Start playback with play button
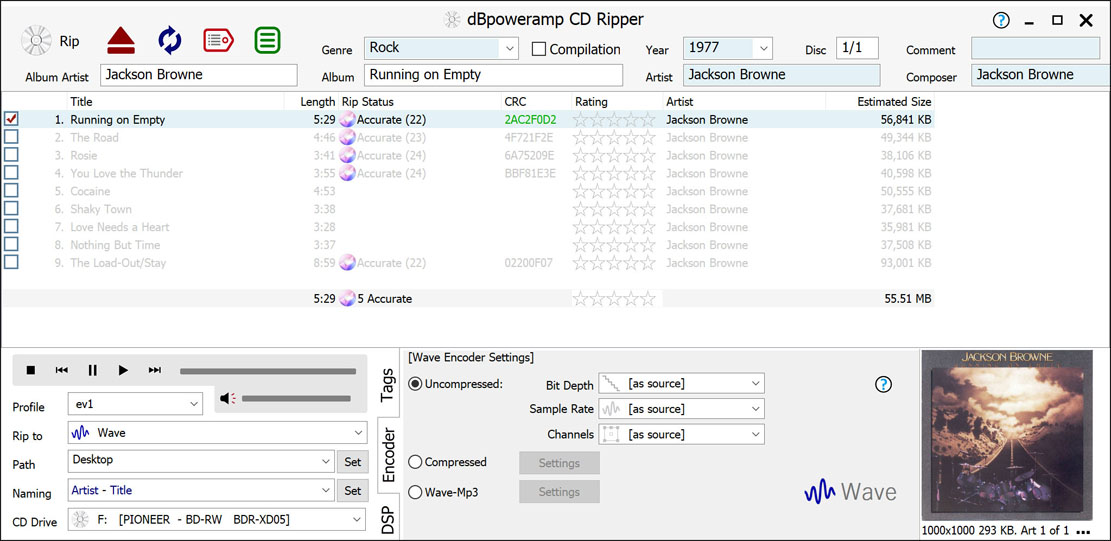 [x=123, y=370]
